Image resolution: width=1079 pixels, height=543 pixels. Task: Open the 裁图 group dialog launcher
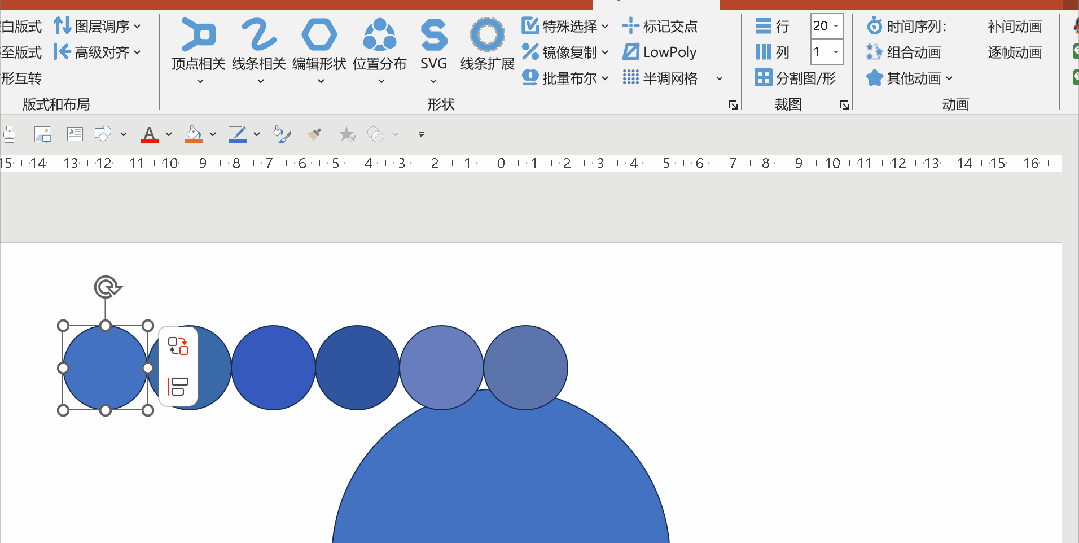click(x=844, y=105)
